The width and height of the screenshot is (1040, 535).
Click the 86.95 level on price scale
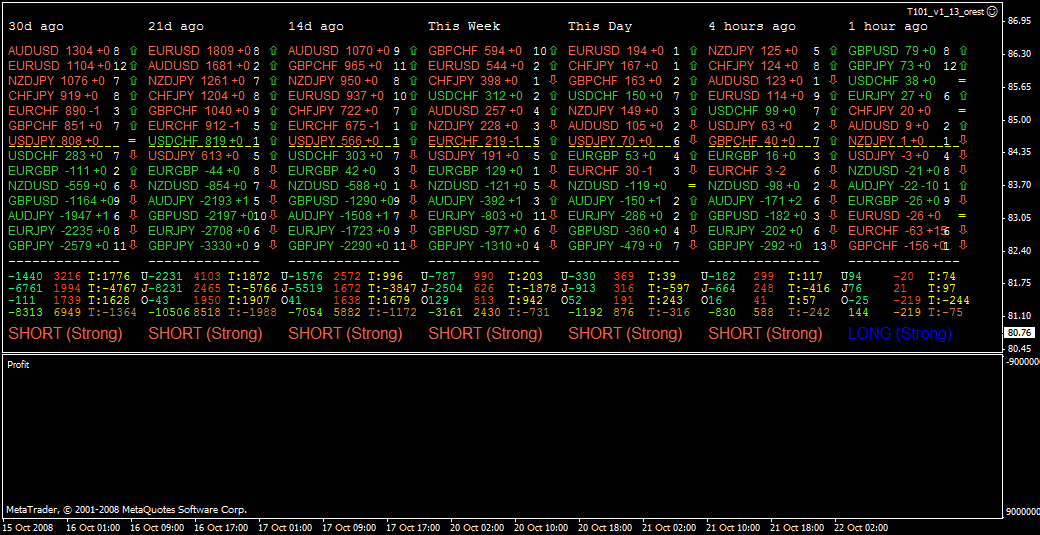coord(1020,20)
